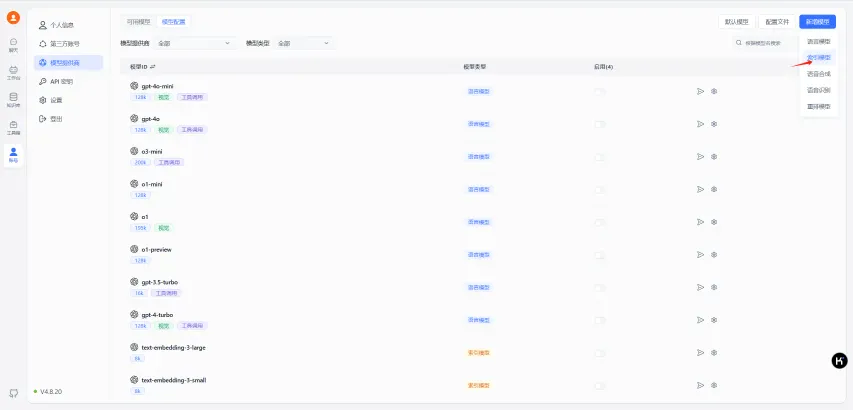
Task: Choose 重排模型 from the add-model menu
Action: point(818,107)
